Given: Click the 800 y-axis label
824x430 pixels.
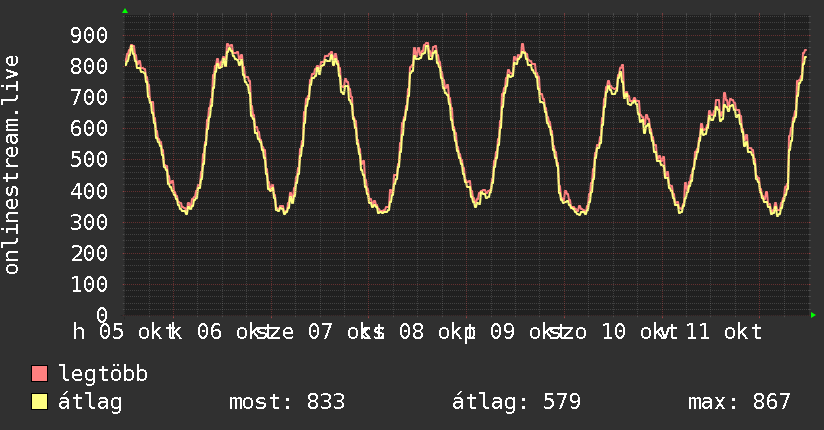Looking at the screenshot, I should point(89,66).
